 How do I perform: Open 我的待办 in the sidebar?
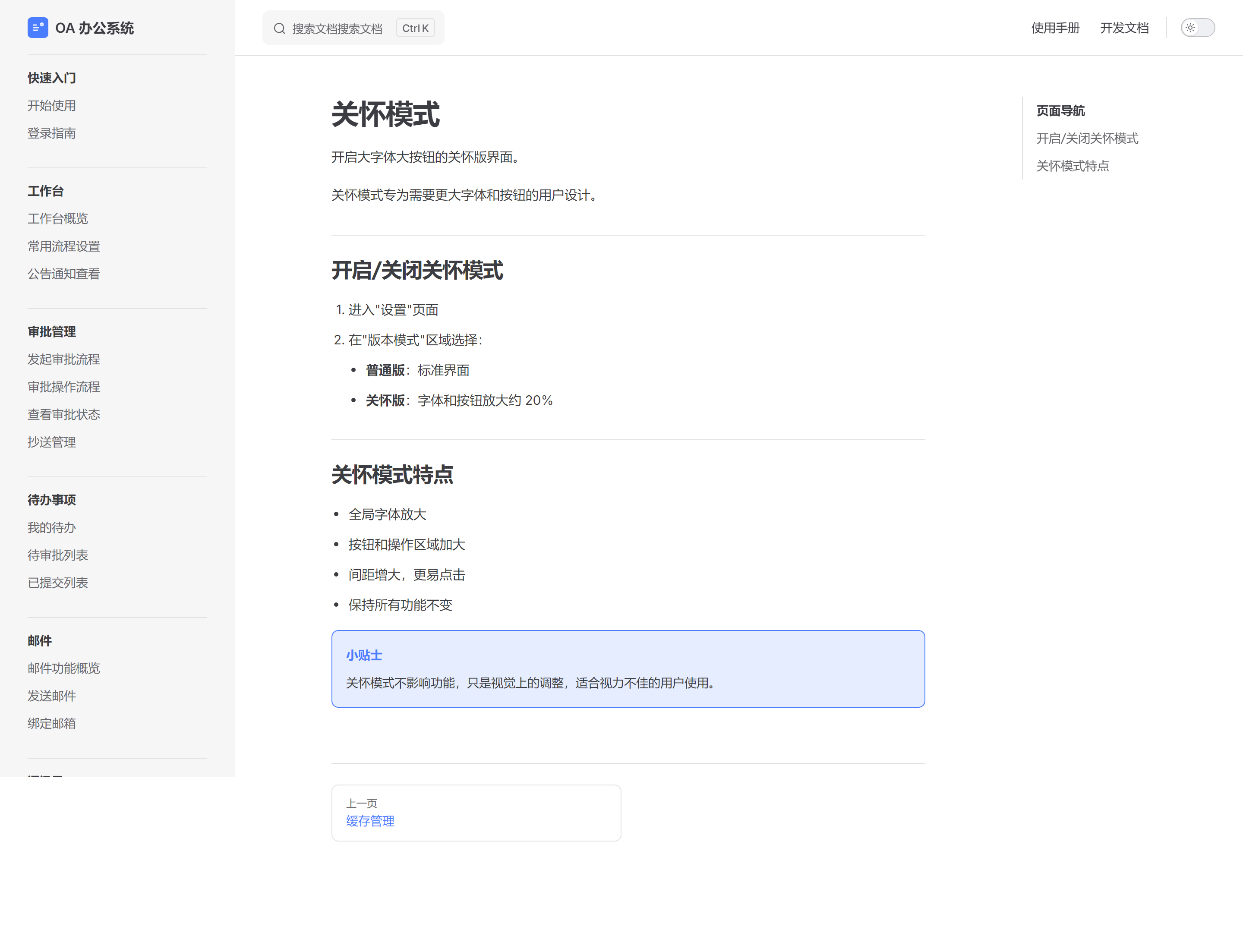click(52, 527)
